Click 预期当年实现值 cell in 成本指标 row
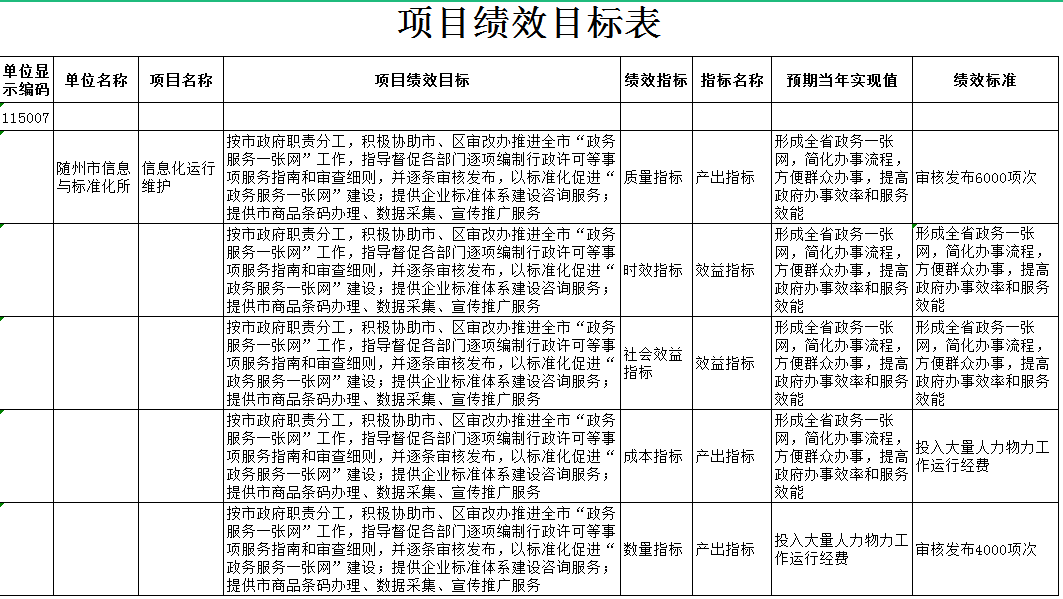The height and width of the screenshot is (599, 1063). click(x=842, y=456)
